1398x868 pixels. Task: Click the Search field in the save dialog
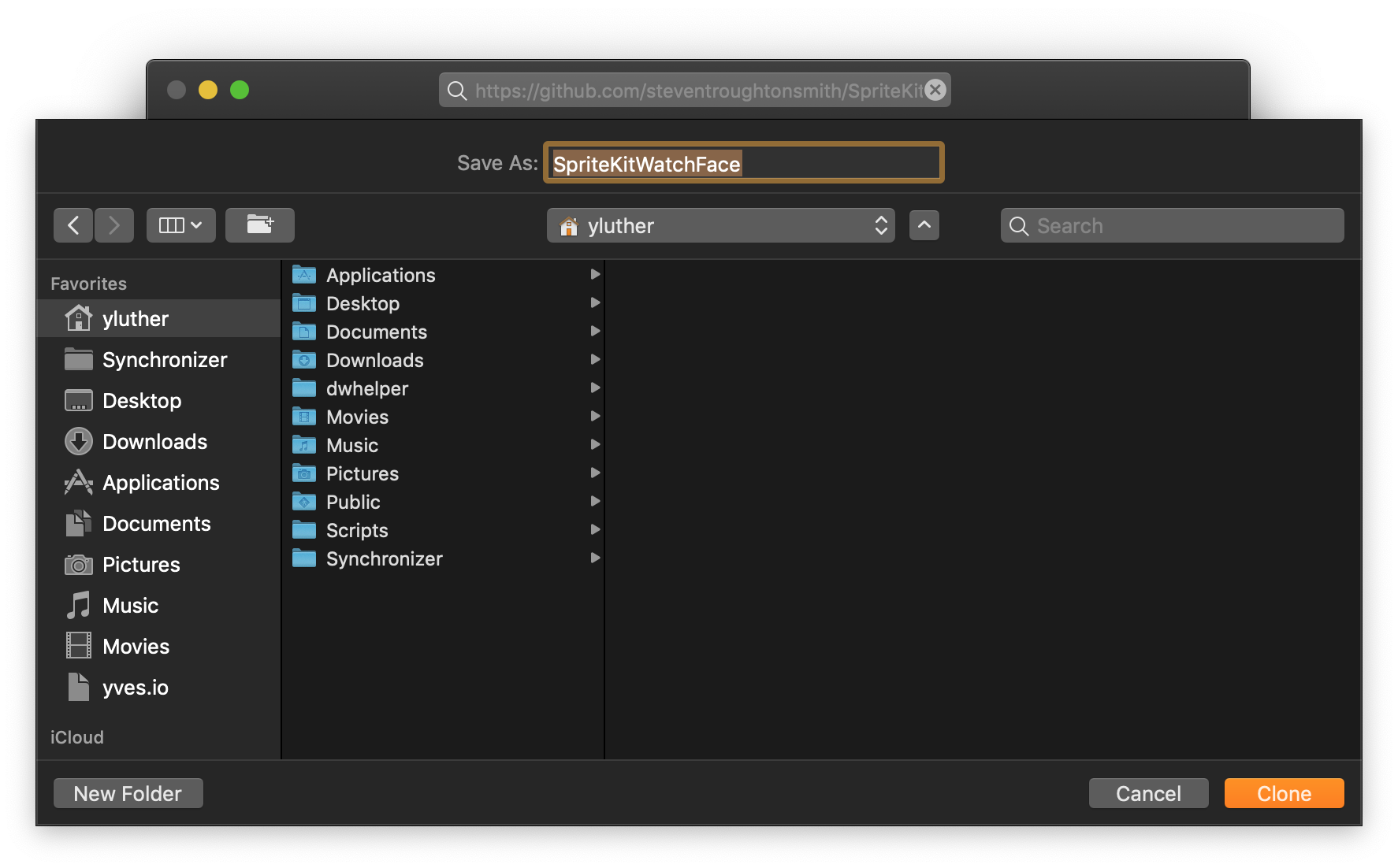[x=1173, y=226]
